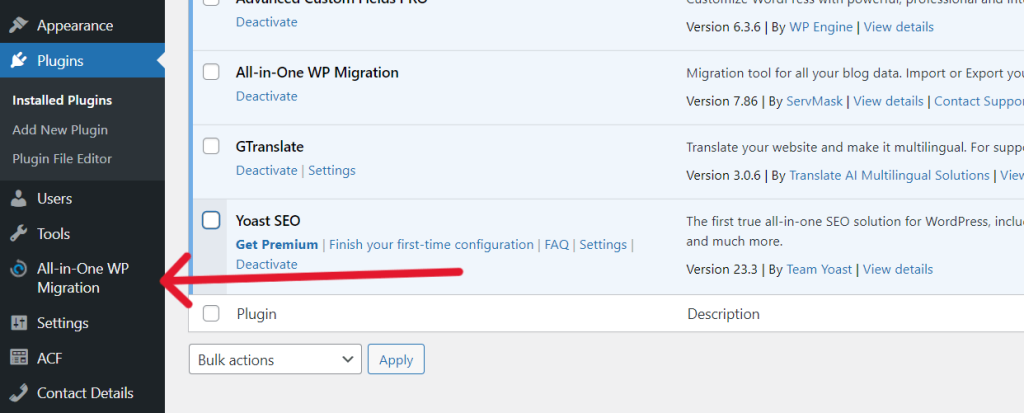Deactivate the GTranslate plugin
Image resolution: width=1024 pixels, height=413 pixels.
click(266, 170)
